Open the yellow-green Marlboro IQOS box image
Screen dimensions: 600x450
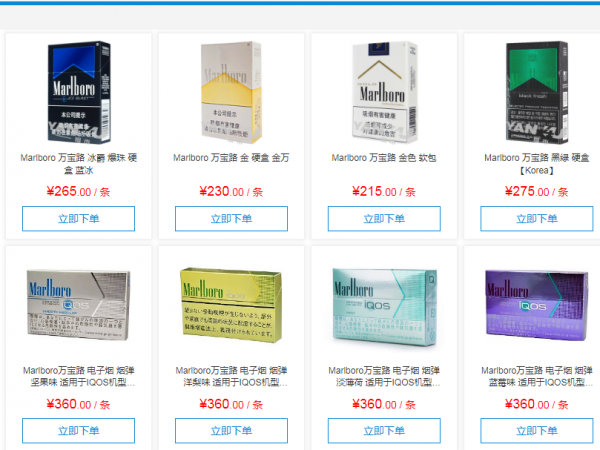tap(232, 305)
